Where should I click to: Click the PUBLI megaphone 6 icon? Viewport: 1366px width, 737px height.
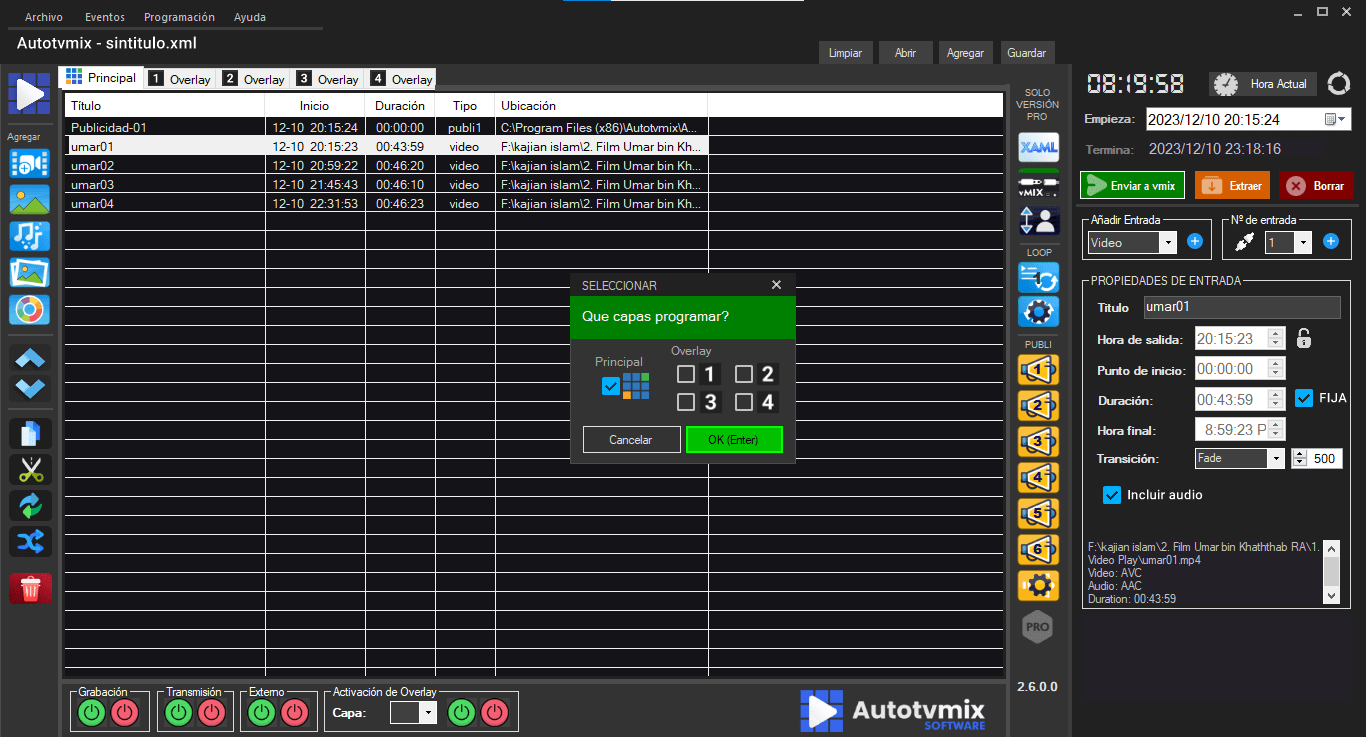pos(1038,550)
